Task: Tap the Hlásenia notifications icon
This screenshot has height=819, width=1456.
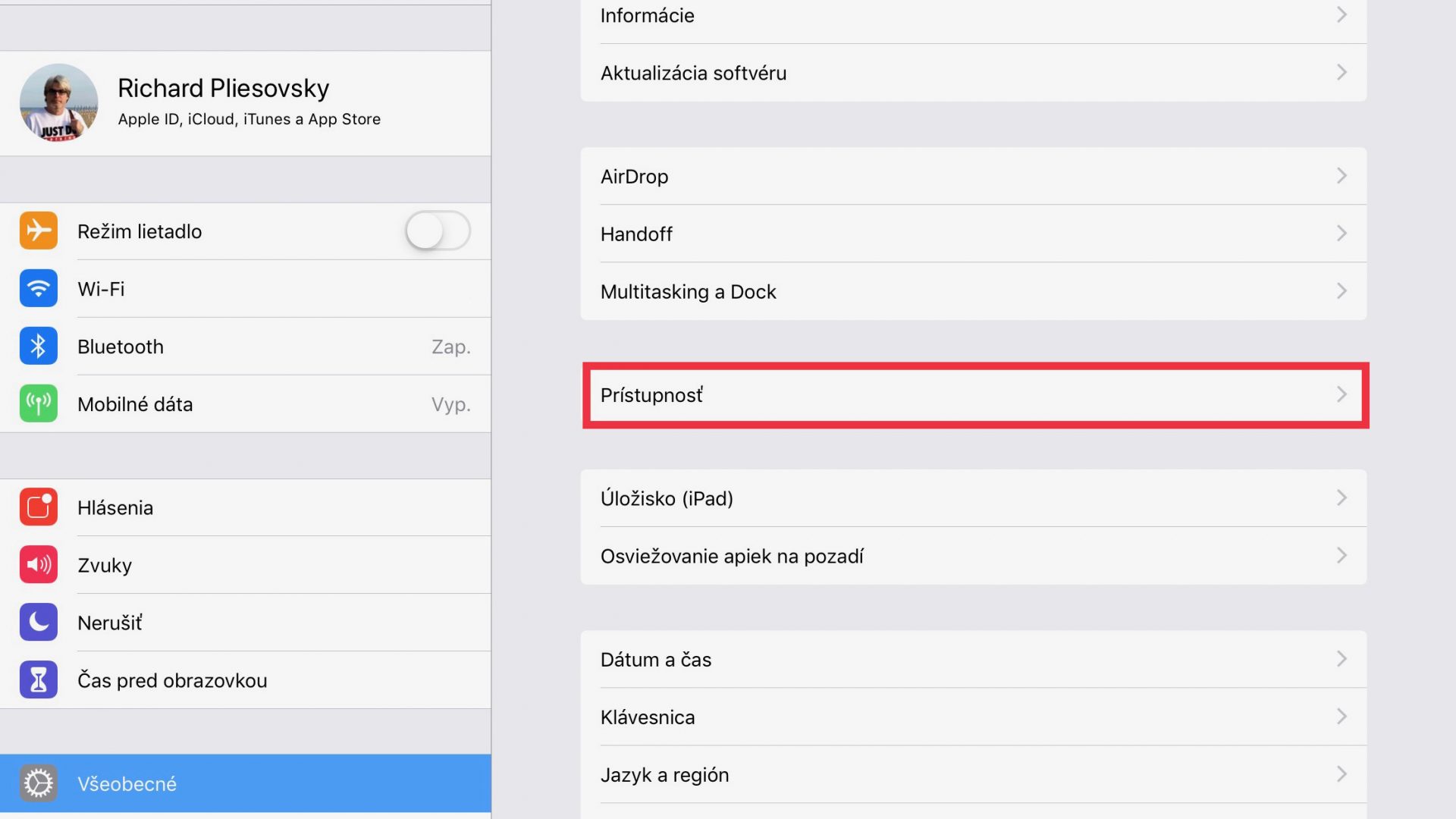Action: point(38,507)
